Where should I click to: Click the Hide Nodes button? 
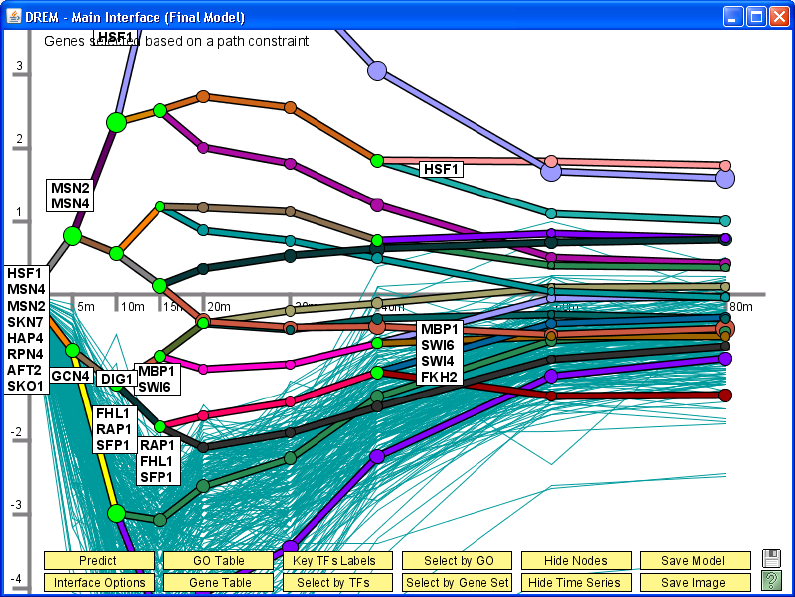(576, 560)
